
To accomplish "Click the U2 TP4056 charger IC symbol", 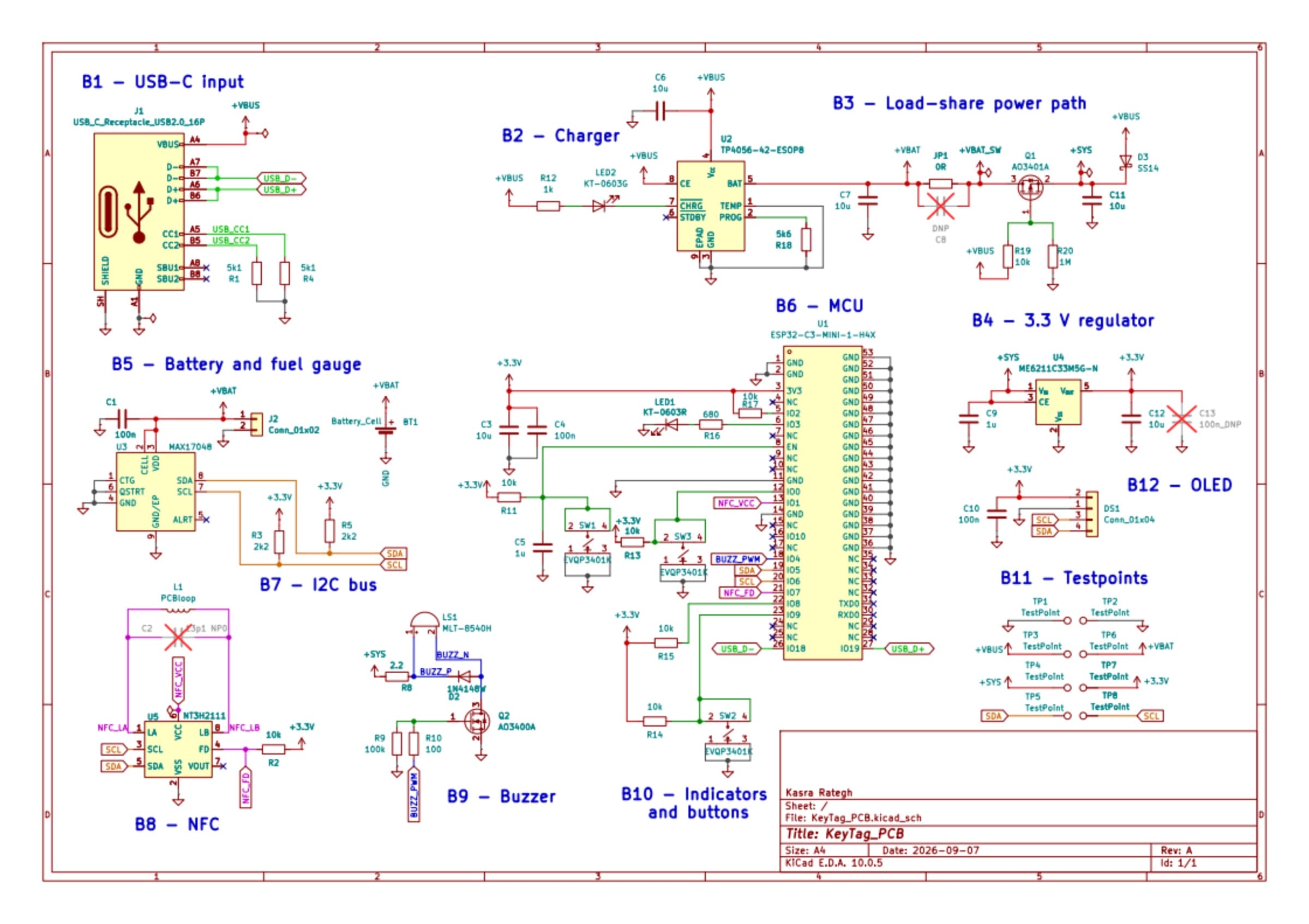I will tap(710, 206).
